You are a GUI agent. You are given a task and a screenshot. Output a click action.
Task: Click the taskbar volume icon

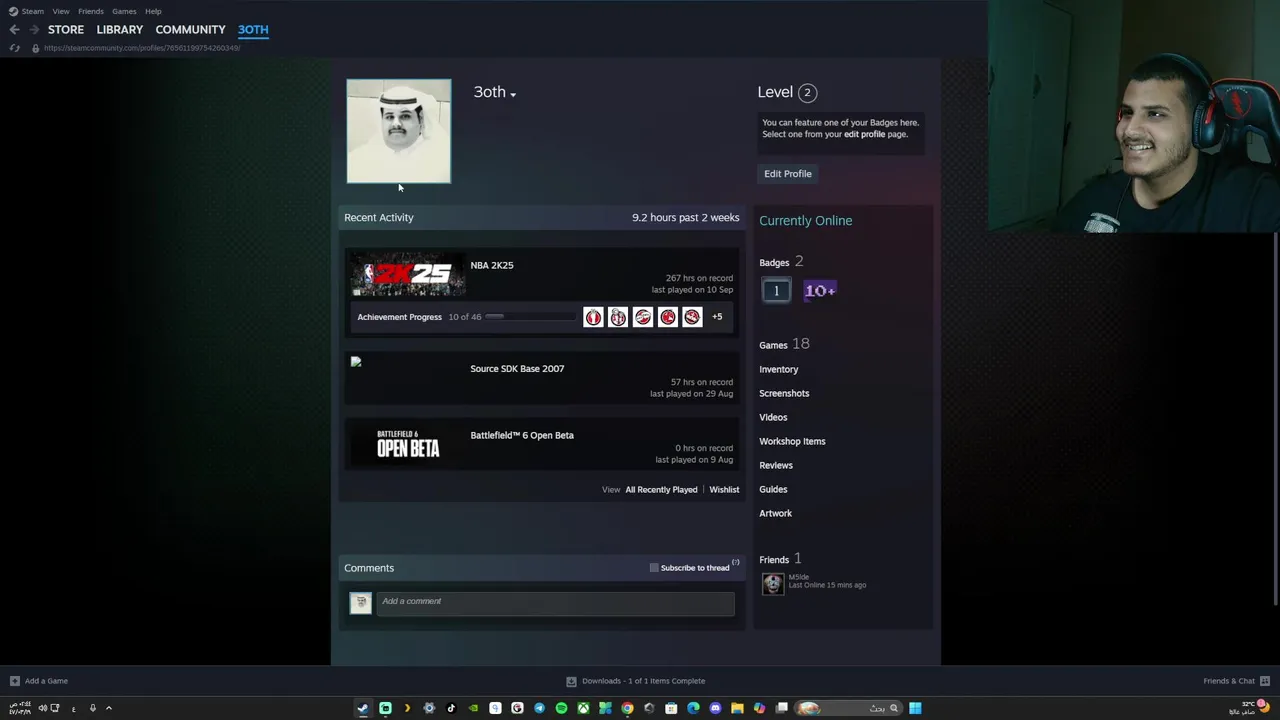click(43, 708)
